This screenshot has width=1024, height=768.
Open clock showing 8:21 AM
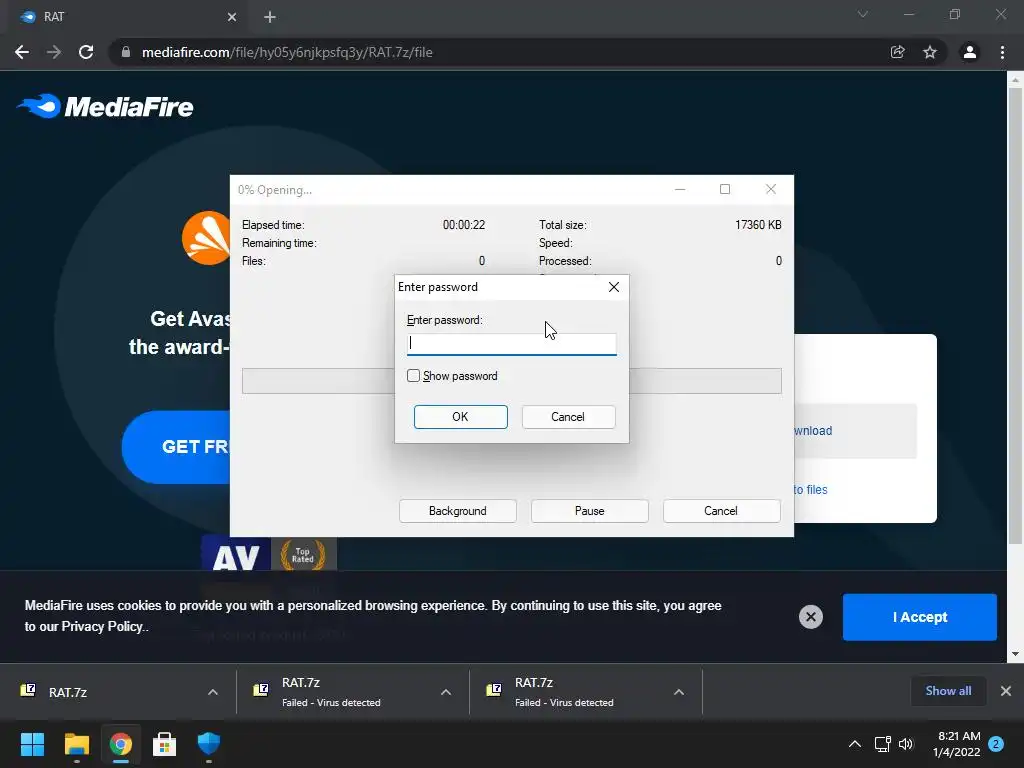(x=956, y=744)
